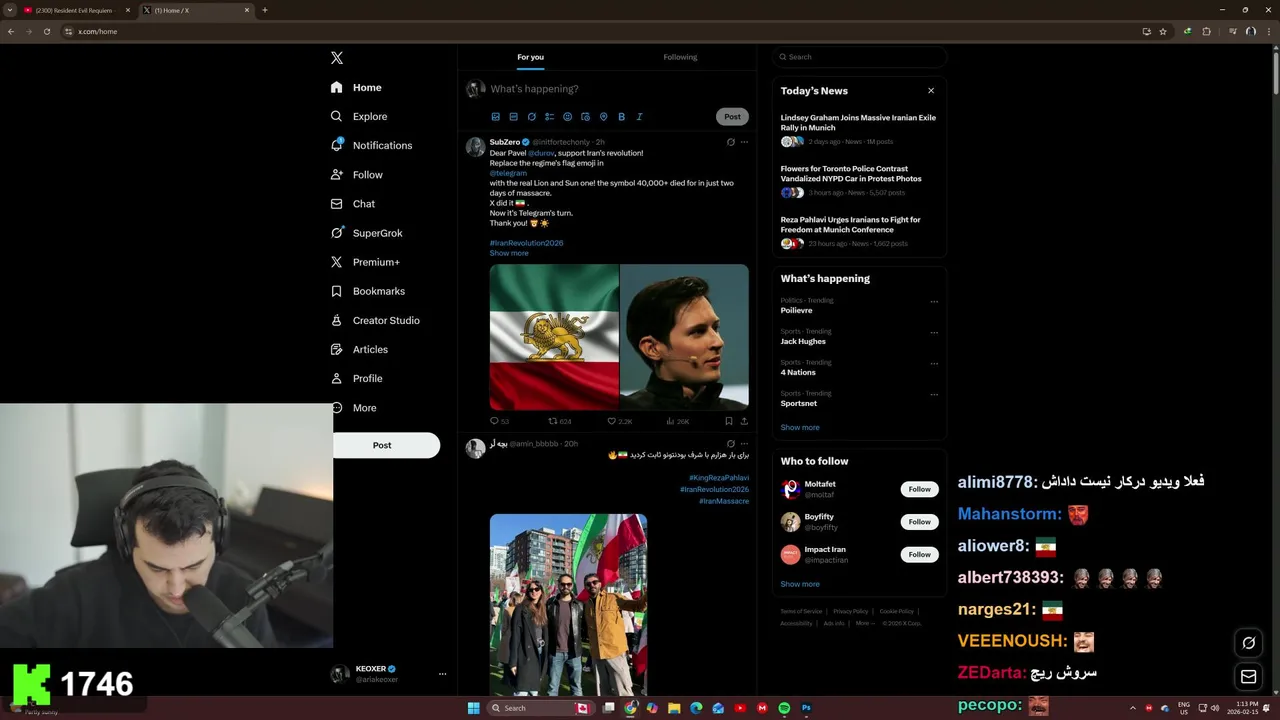The image size is (1280, 720).
Task: Toggle bold formatting in composer
Action: (x=621, y=117)
